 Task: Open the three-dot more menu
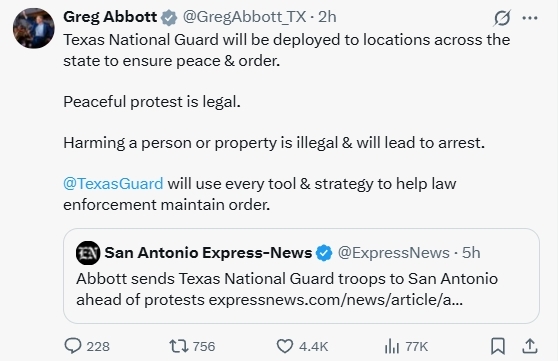(530, 18)
